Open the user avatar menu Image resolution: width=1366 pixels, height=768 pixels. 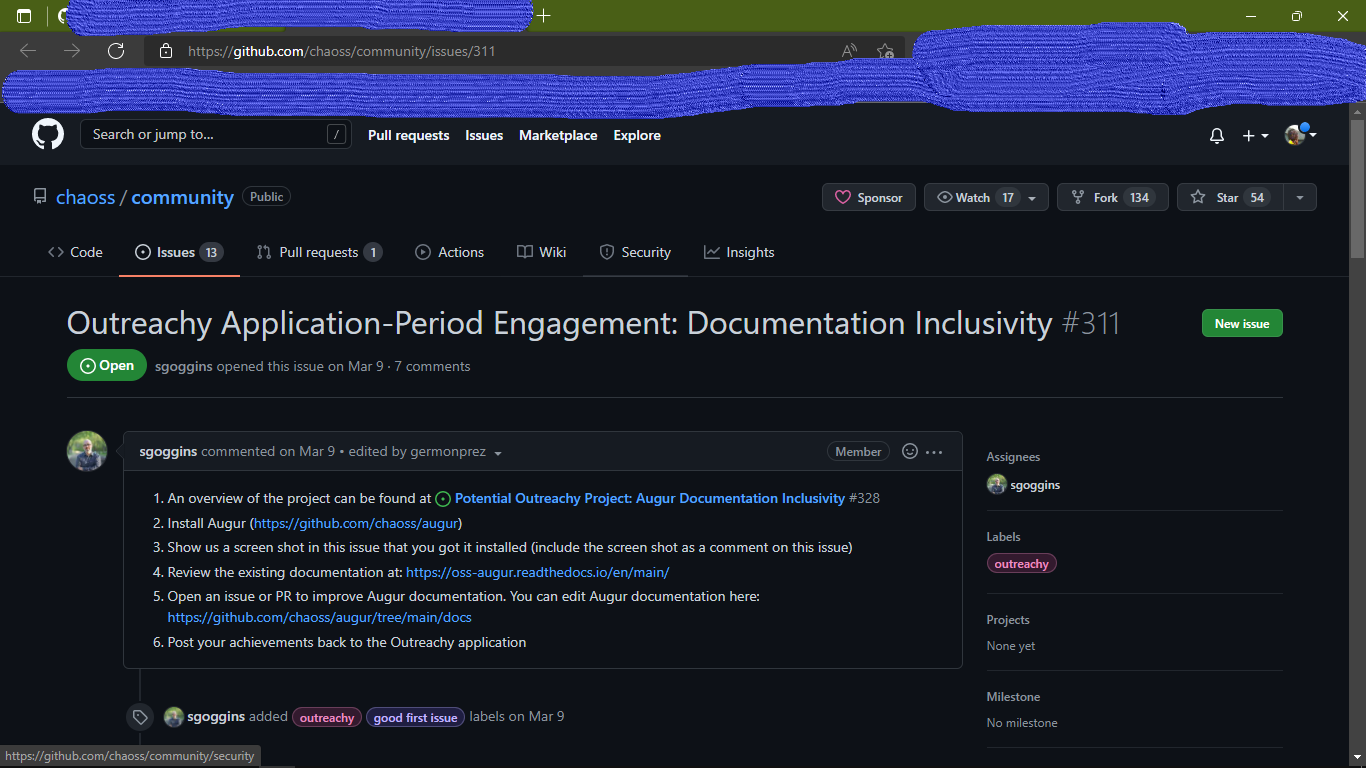click(x=1300, y=135)
